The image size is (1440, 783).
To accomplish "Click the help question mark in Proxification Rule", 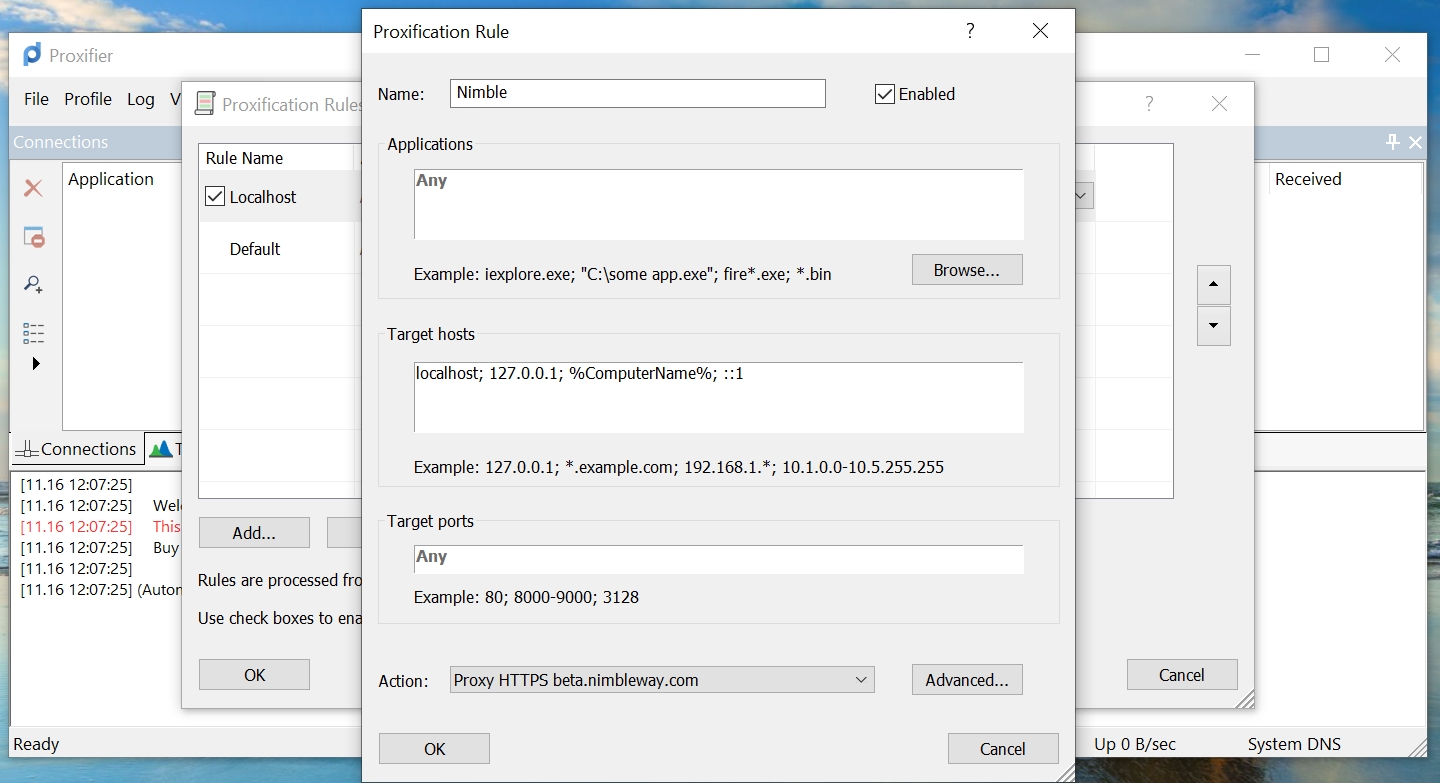I will [x=970, y=31].
